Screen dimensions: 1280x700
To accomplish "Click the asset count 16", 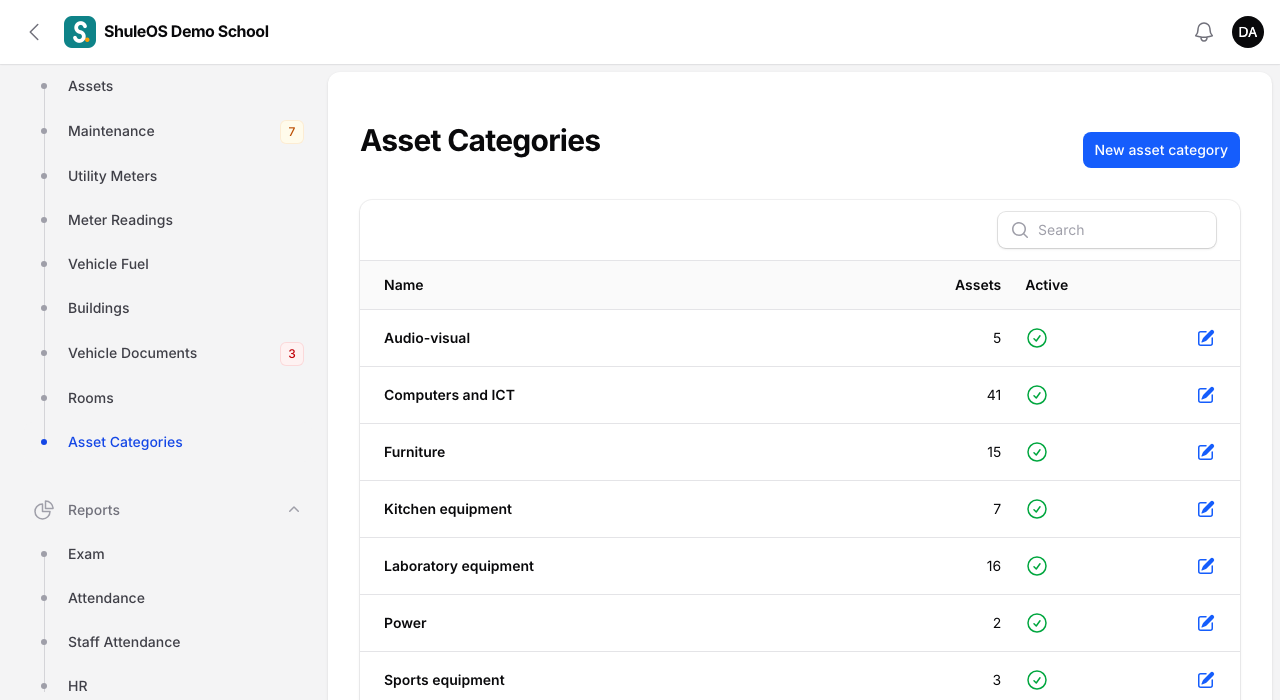I will tap(994, 566).
